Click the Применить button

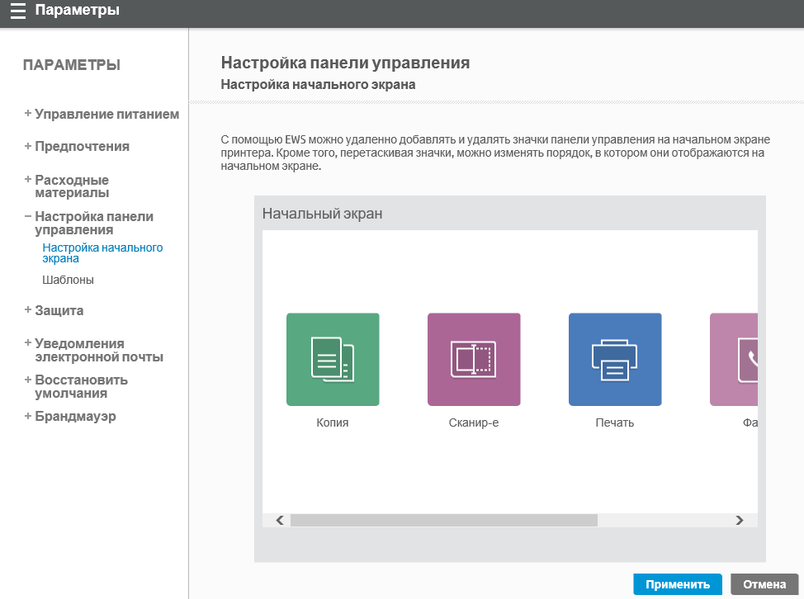[677, 585]
